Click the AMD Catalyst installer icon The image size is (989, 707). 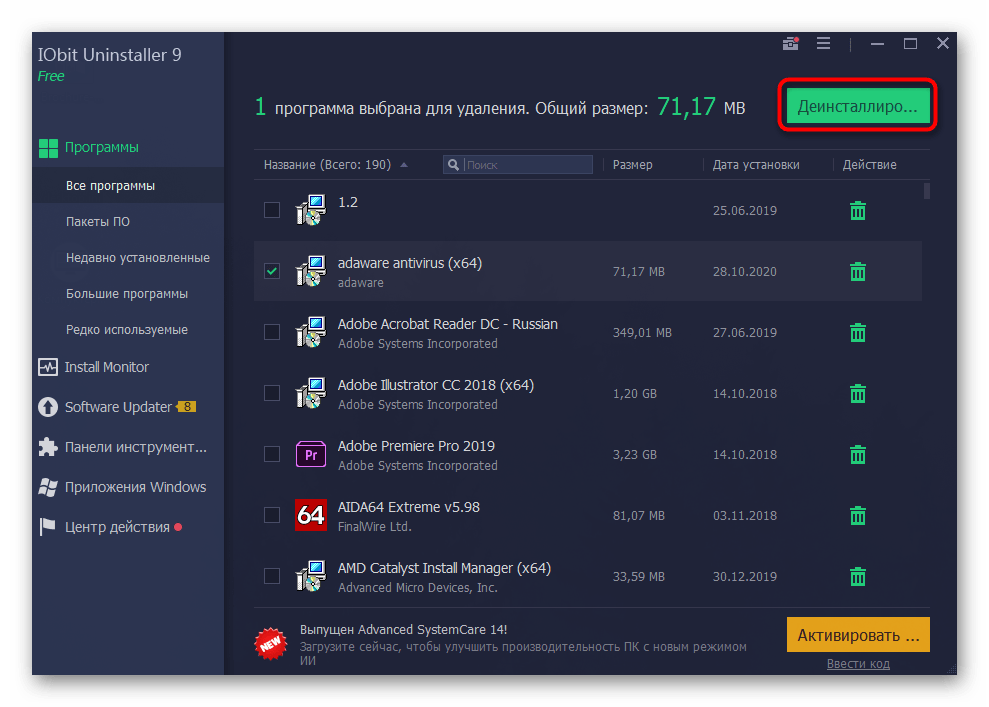pos(311,576)
